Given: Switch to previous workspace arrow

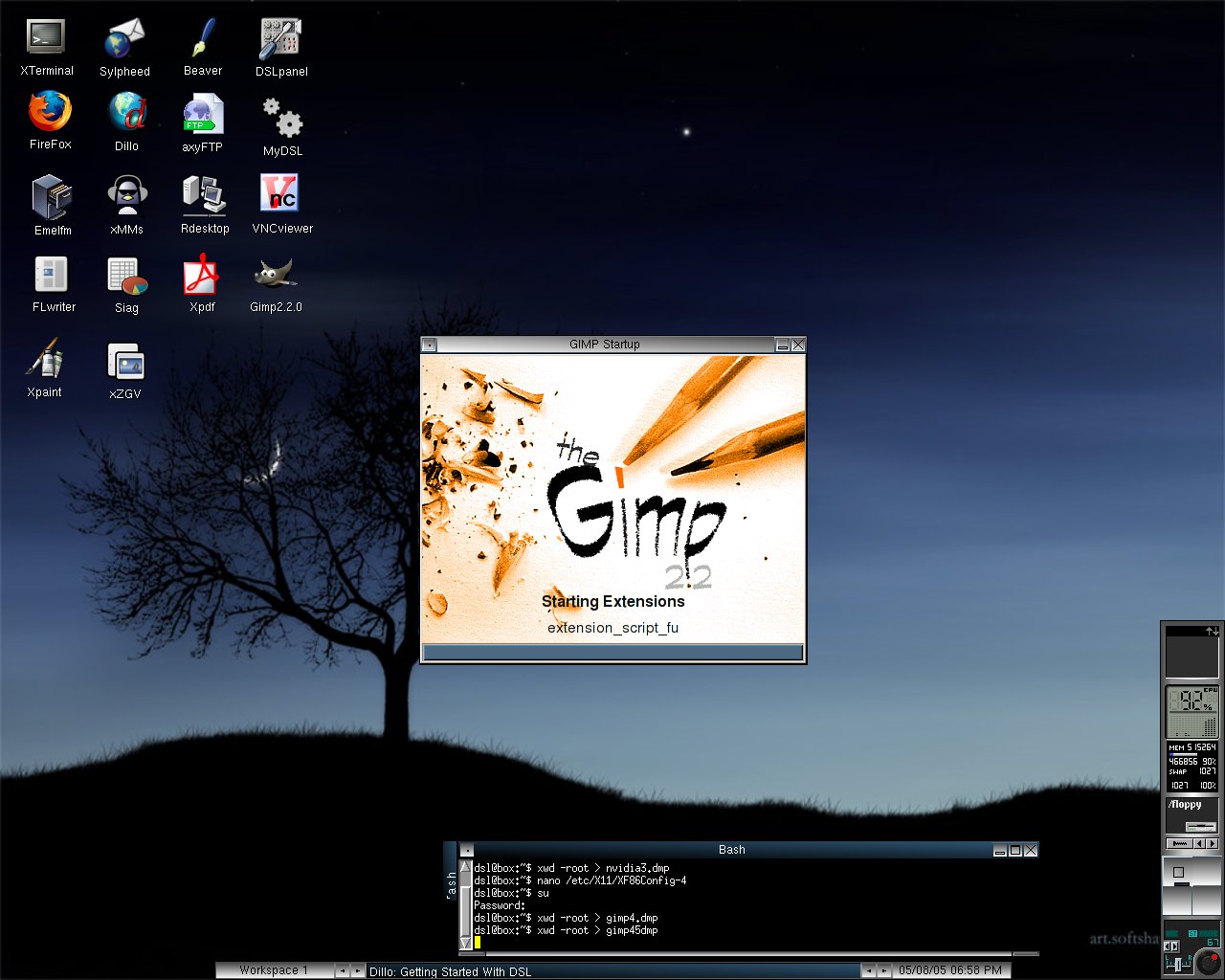Looking at the screenshot, I should pos(342,971).
